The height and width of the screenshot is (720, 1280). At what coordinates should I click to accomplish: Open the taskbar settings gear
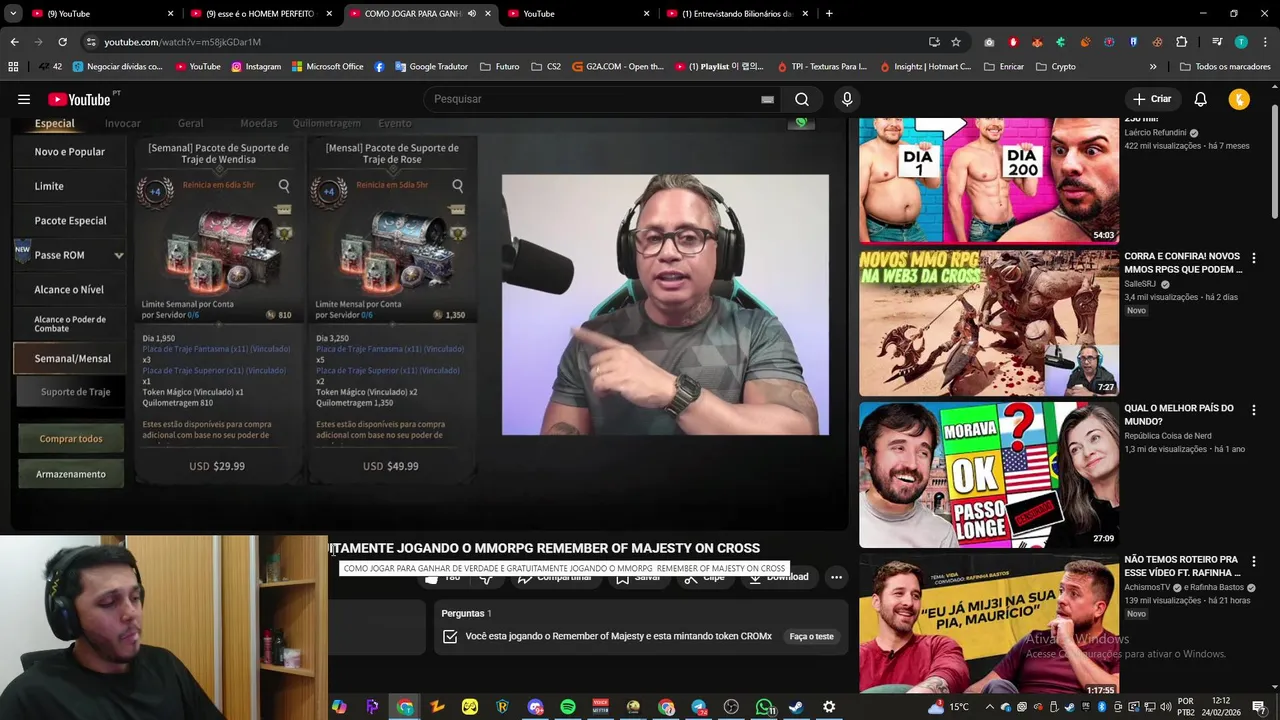pos(829,707)
